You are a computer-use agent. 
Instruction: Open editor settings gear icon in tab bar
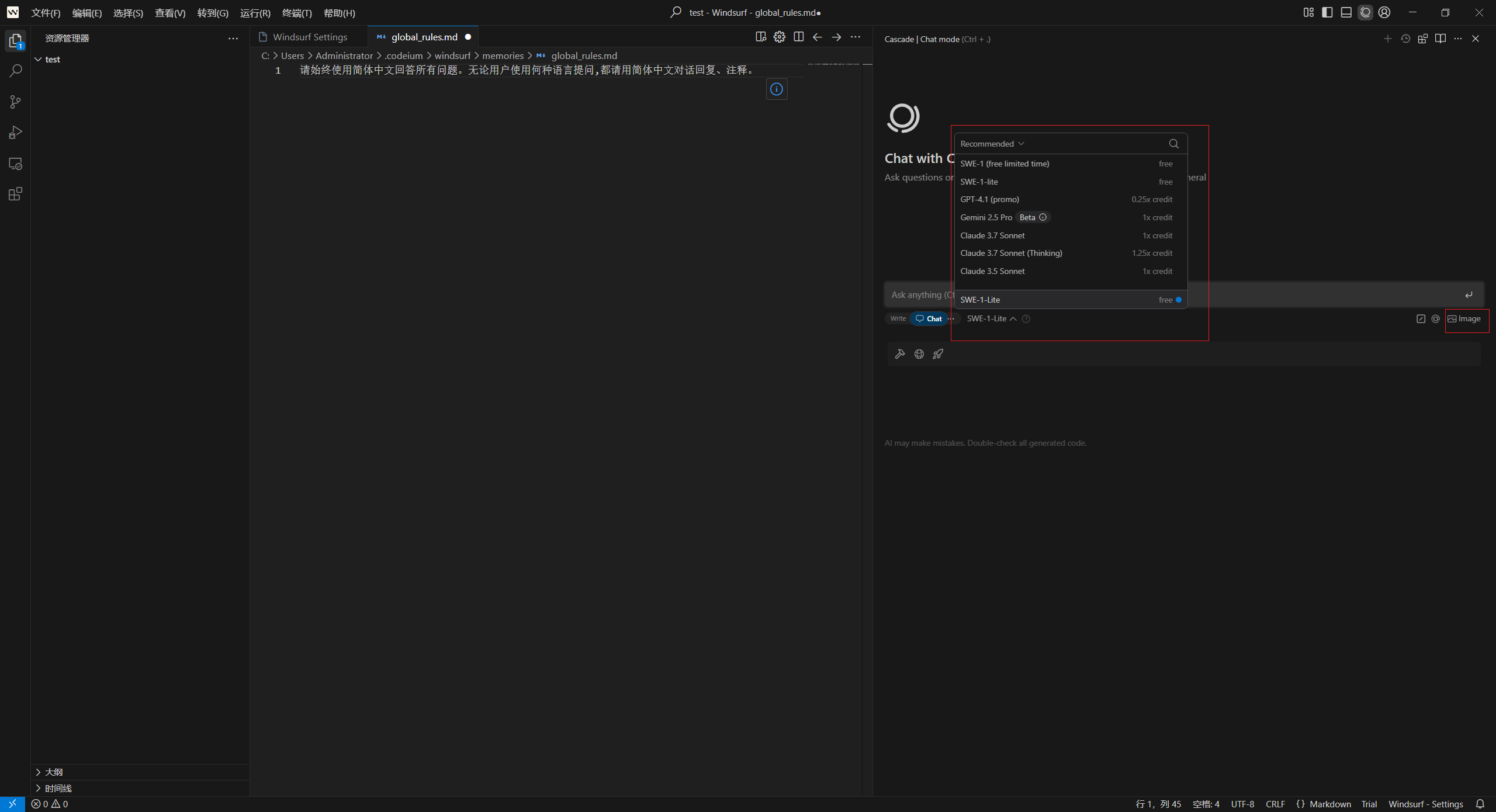tap(780, 37)
